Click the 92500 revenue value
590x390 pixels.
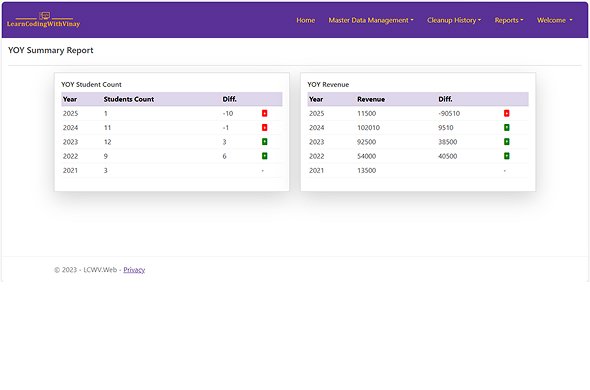366,142
